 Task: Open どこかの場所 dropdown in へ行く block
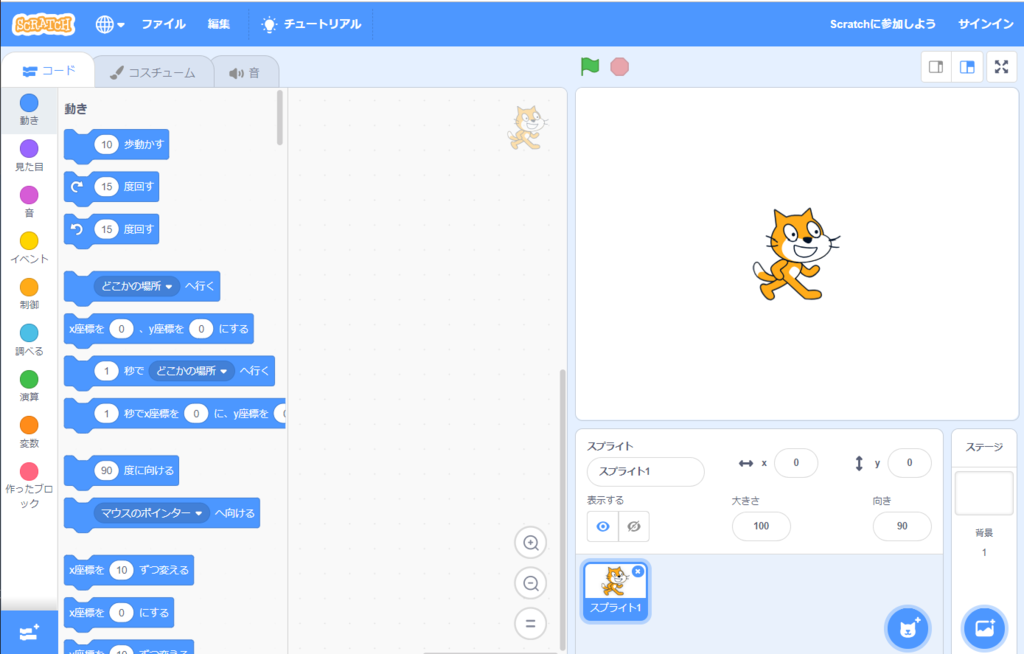coord(137,286)
